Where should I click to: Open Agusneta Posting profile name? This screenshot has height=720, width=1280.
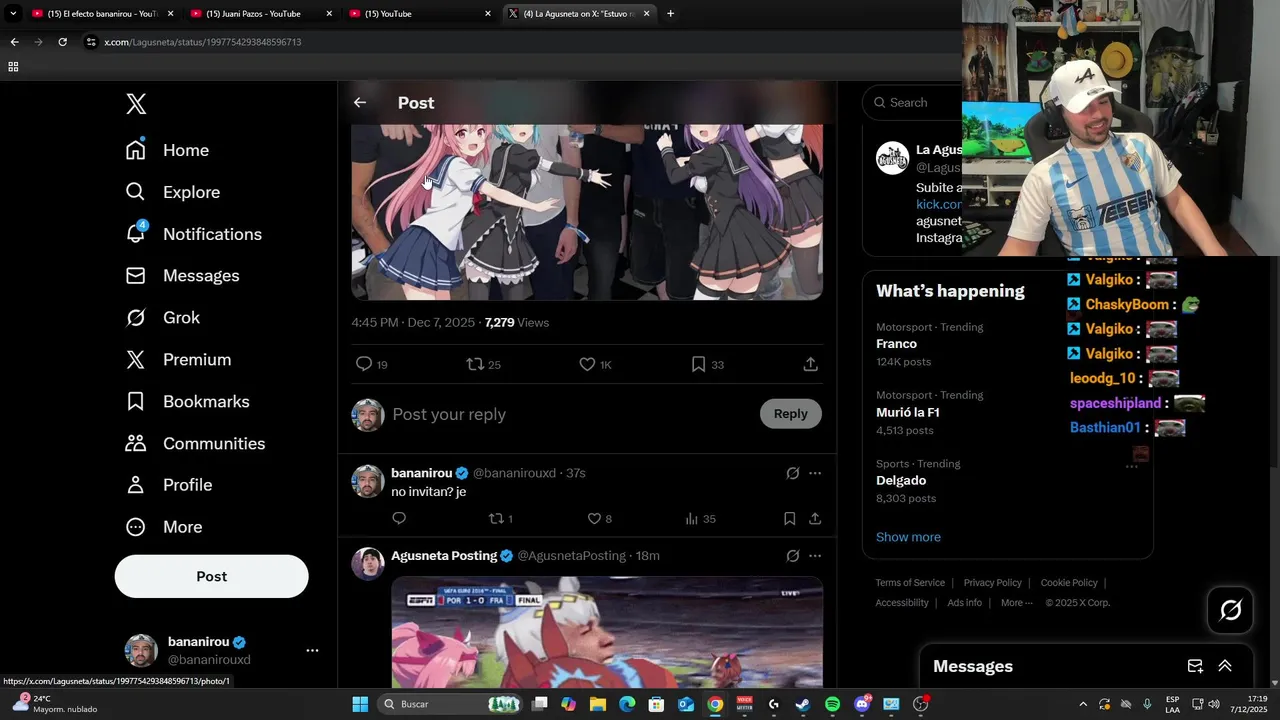[x=444, y=556]
